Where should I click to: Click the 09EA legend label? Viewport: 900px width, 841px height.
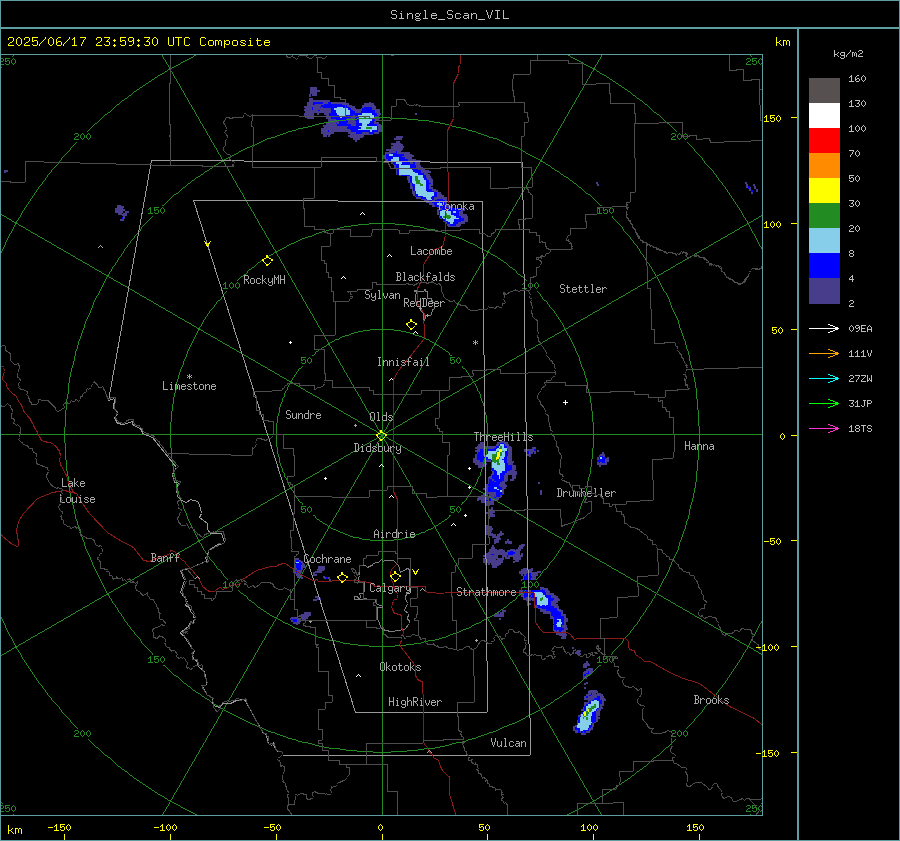coord(860,328)
